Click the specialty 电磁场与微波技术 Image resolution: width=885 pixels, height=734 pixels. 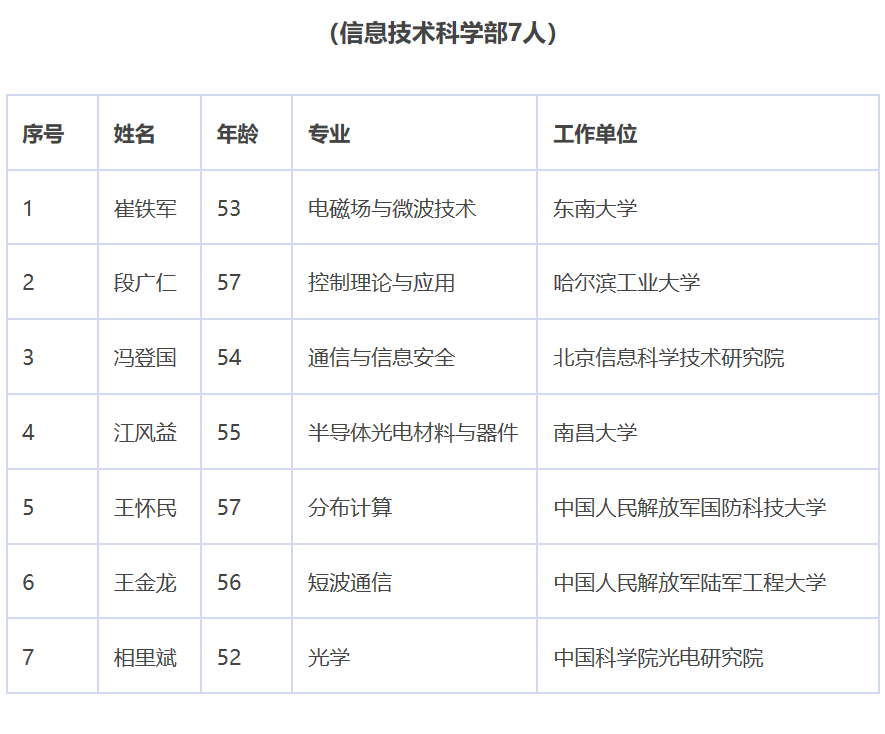pyautogui.click(x=392, y=208)
